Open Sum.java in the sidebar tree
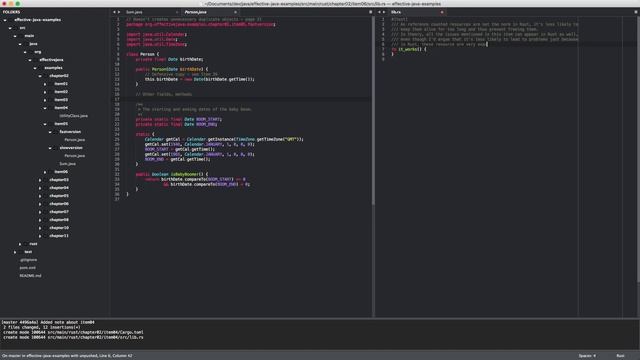The height and width of the screenshot is (360, 640). pyautogui.click(x=67, y=164)
